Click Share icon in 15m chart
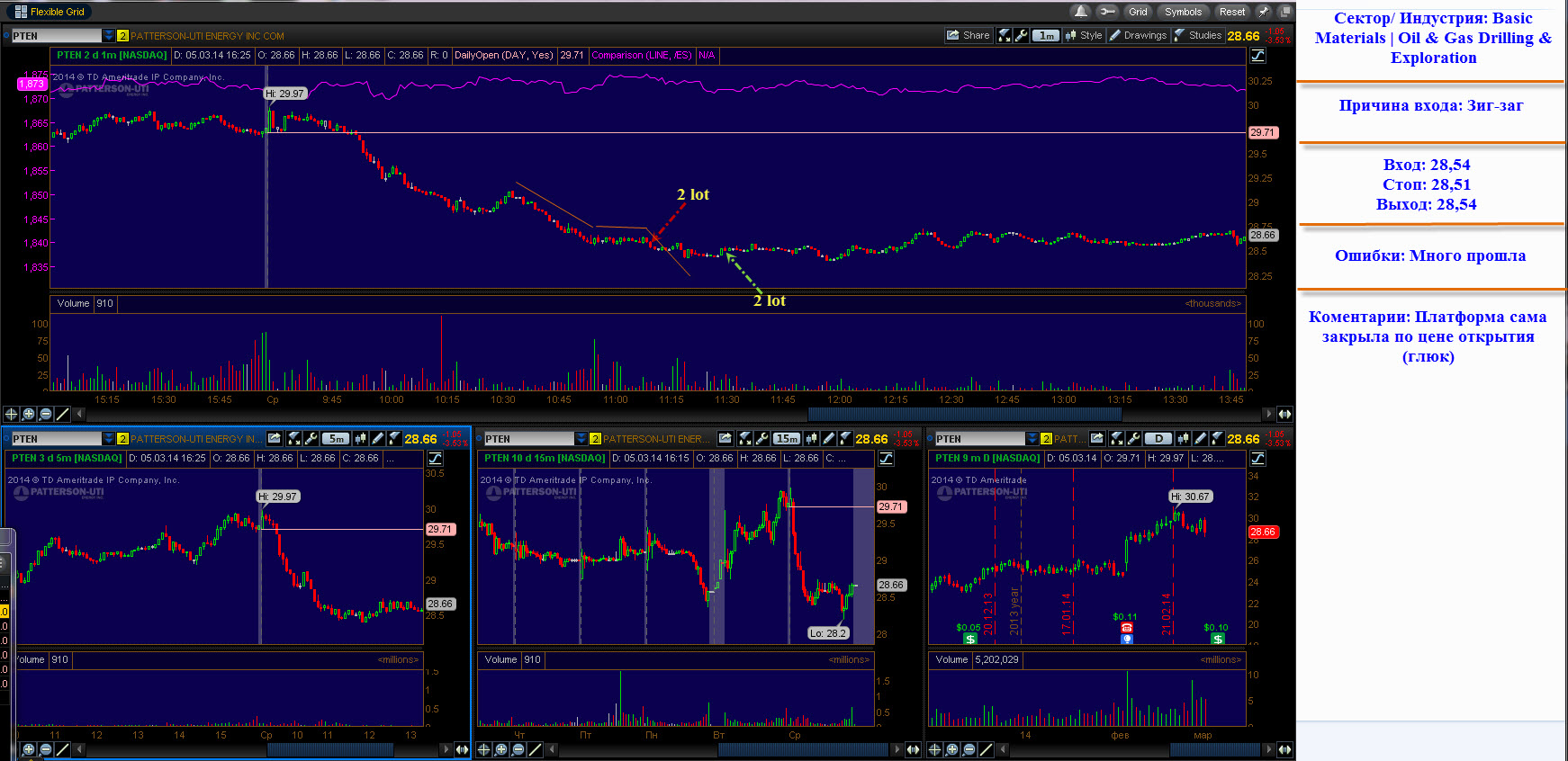Image resolution: width=1568 pixels, height=761 pixels. click(x=725, y=438)
